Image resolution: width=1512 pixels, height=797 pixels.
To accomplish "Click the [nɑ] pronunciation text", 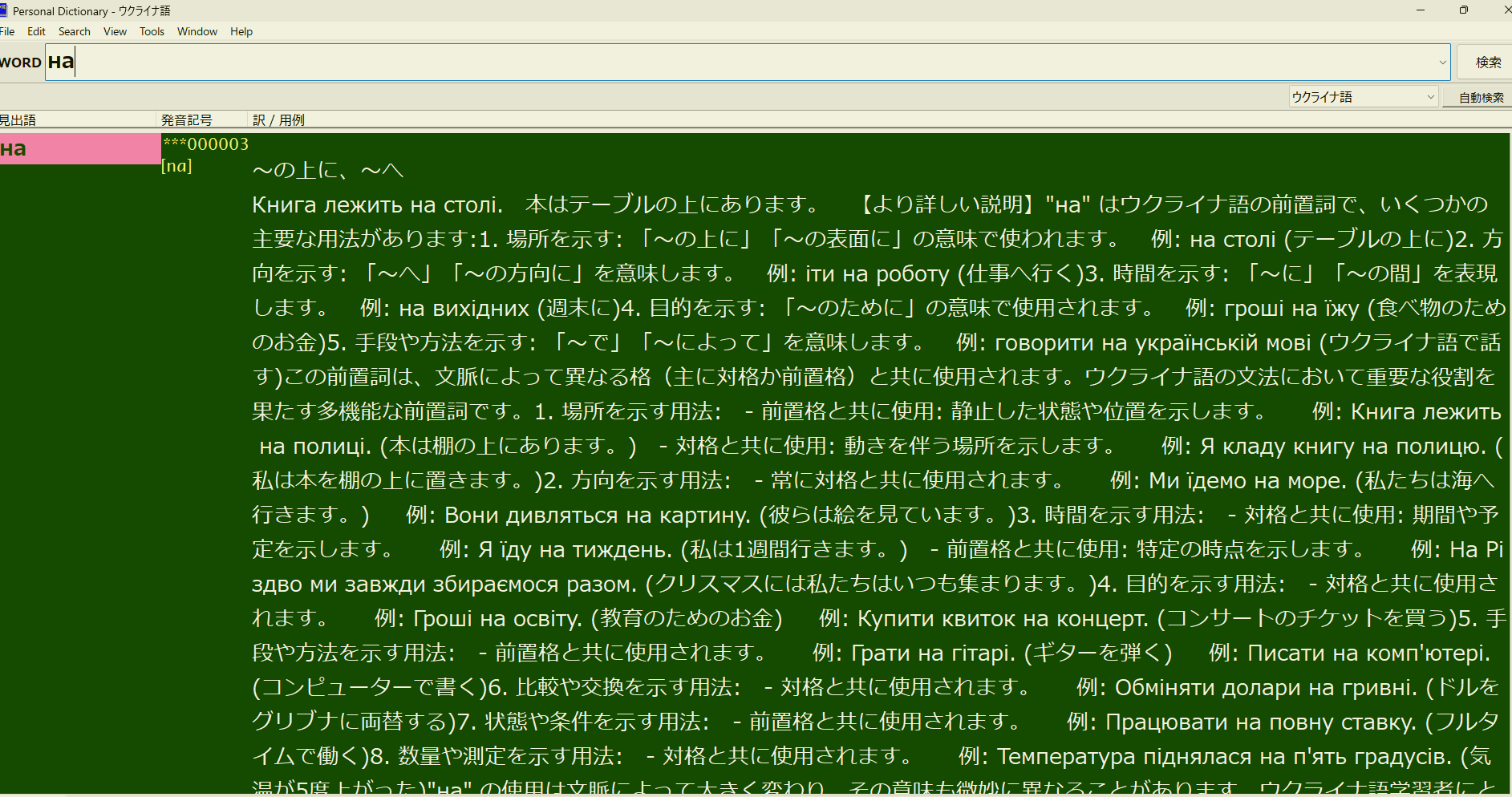I will [x=176, y=166].
